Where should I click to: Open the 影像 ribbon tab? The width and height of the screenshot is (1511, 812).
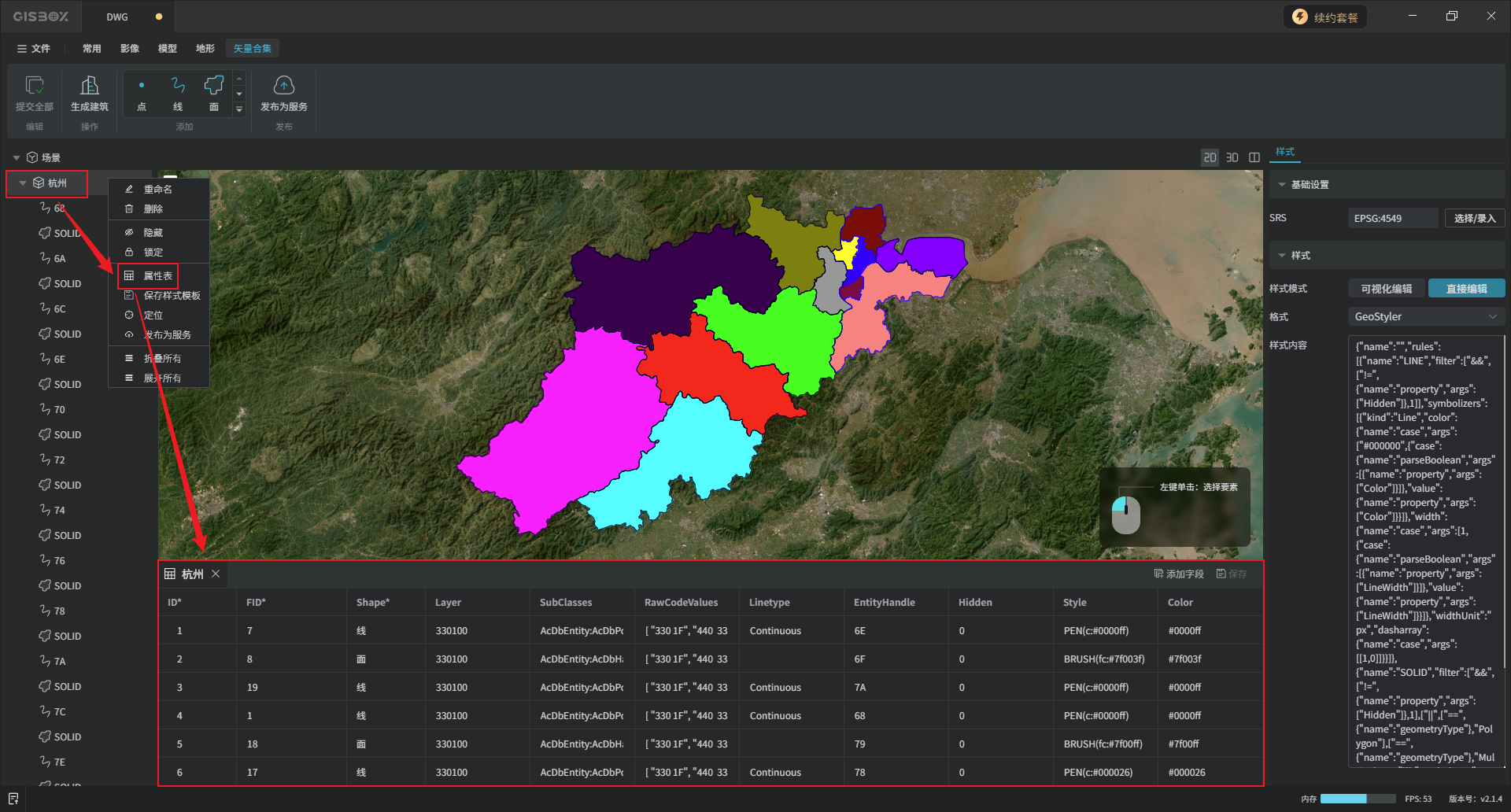(x=130, y=49)
